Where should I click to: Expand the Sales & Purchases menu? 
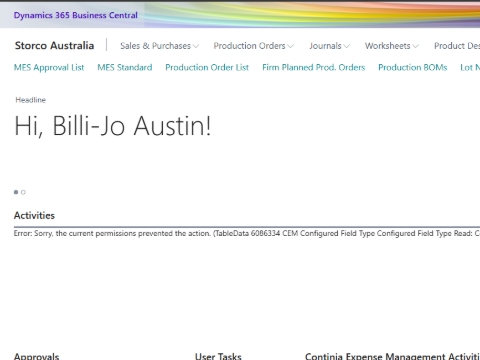point(159,46)
